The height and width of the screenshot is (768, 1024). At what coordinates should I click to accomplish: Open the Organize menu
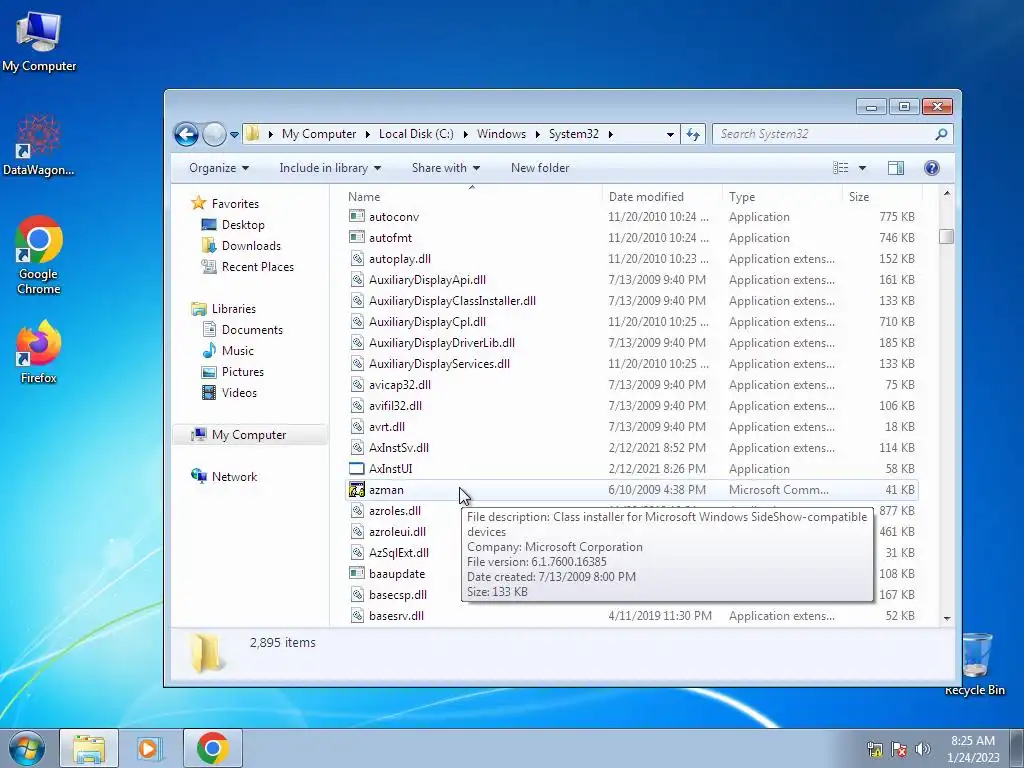(219, 168)
